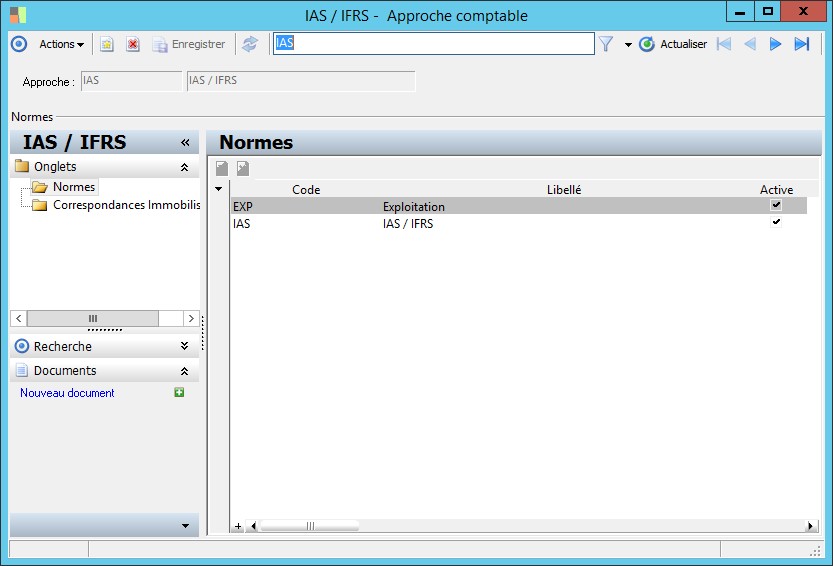The height and width of the screenshot is (566, 833).
Task: Click the right arrow of the tree scrollbar
Action: (x=191, y=318)
